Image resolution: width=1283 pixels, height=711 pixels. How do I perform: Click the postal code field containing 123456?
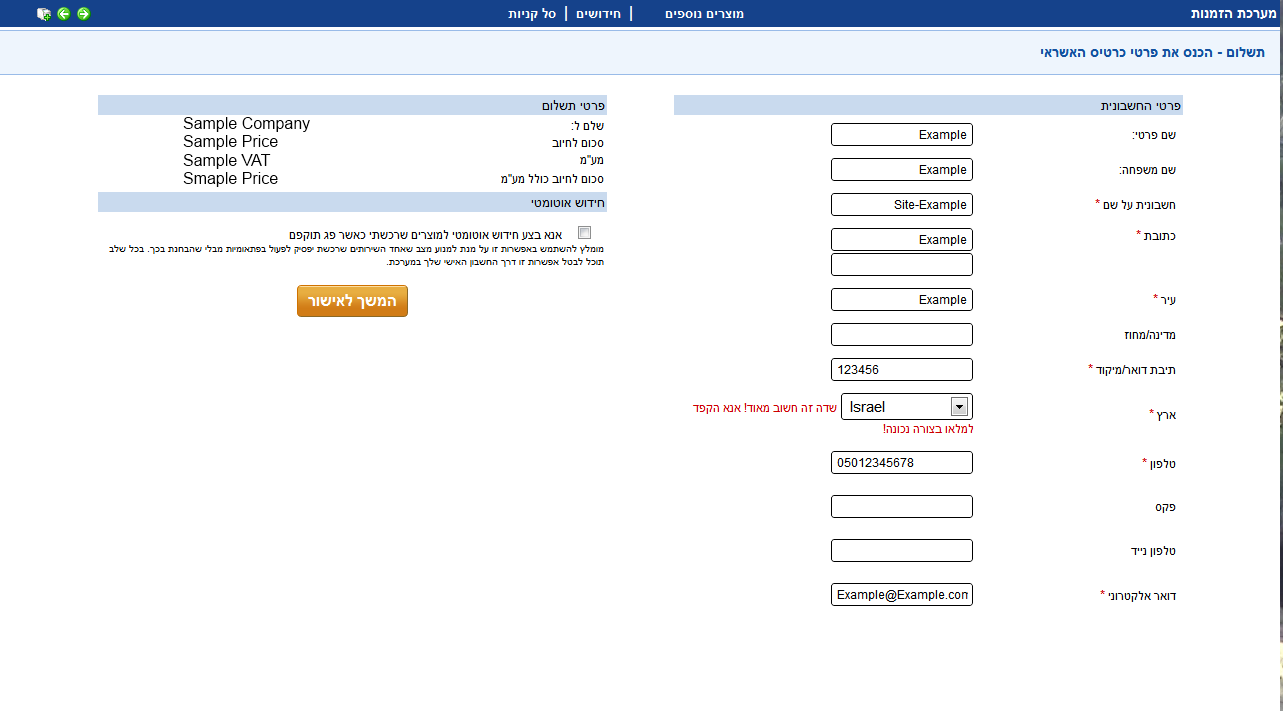click(x=901, y=370)
